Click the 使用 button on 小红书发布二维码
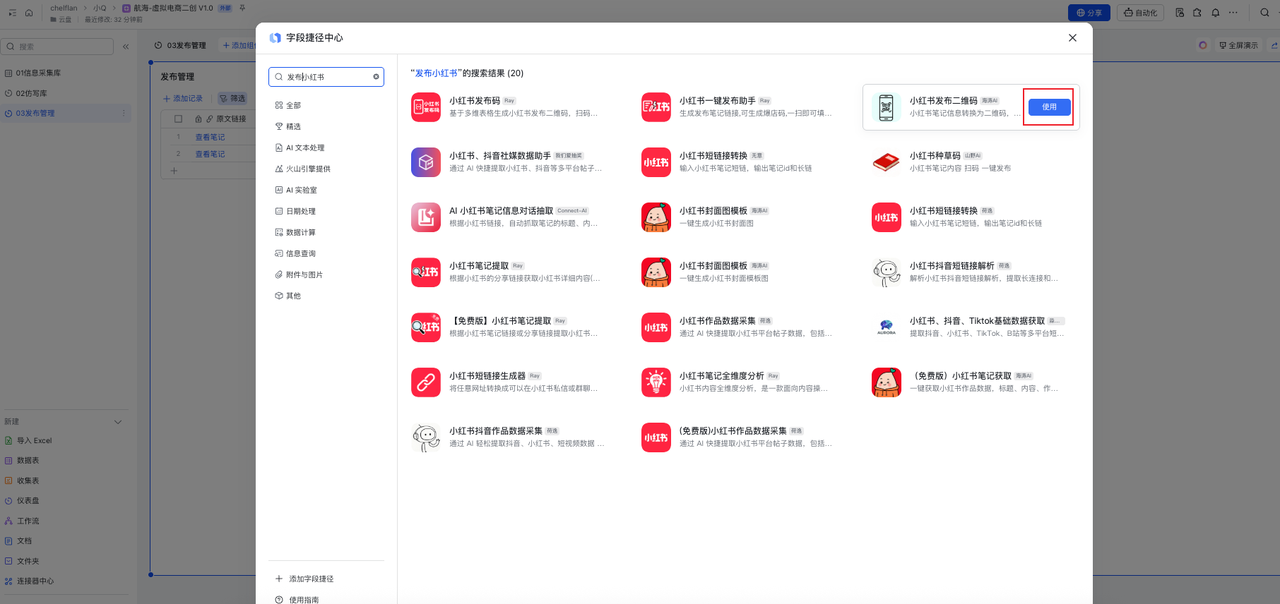1280x604 pixels. 1049,107
